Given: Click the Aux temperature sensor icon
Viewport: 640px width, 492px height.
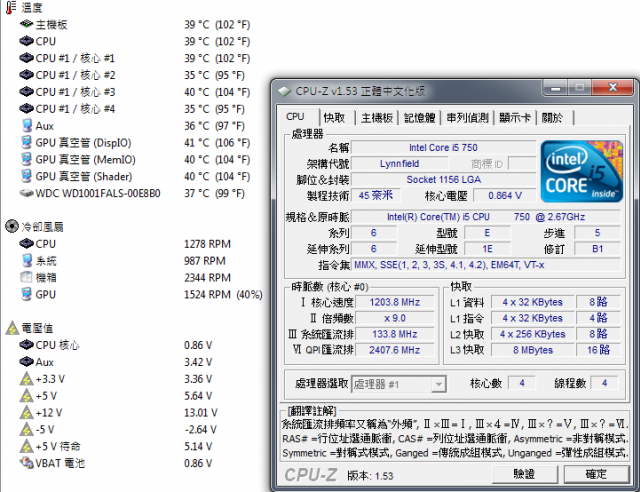Looking at the screenshot, I should click(x=27, y=125).
